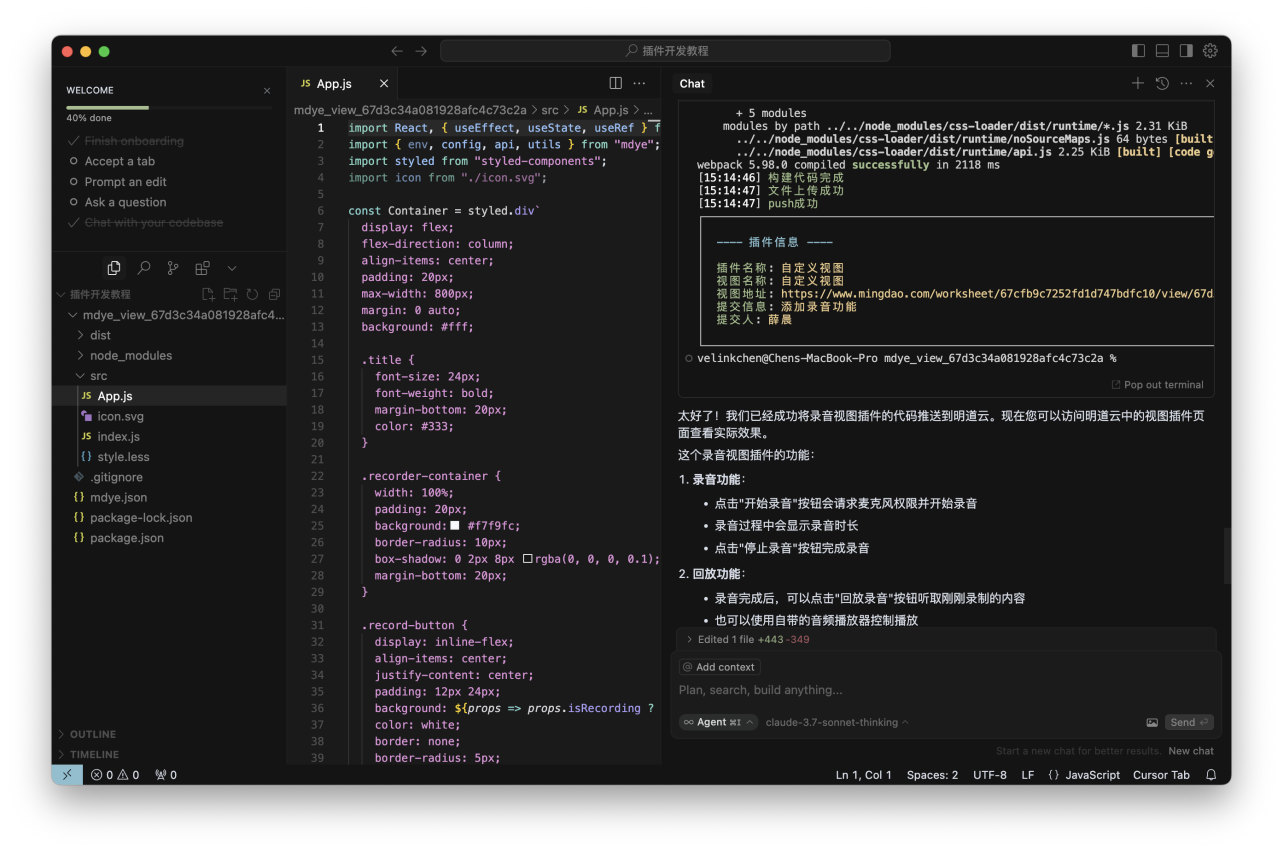Check the 'Accept a tab' onboarding item
Screen dimensions: 1283x853
[74, 161]
